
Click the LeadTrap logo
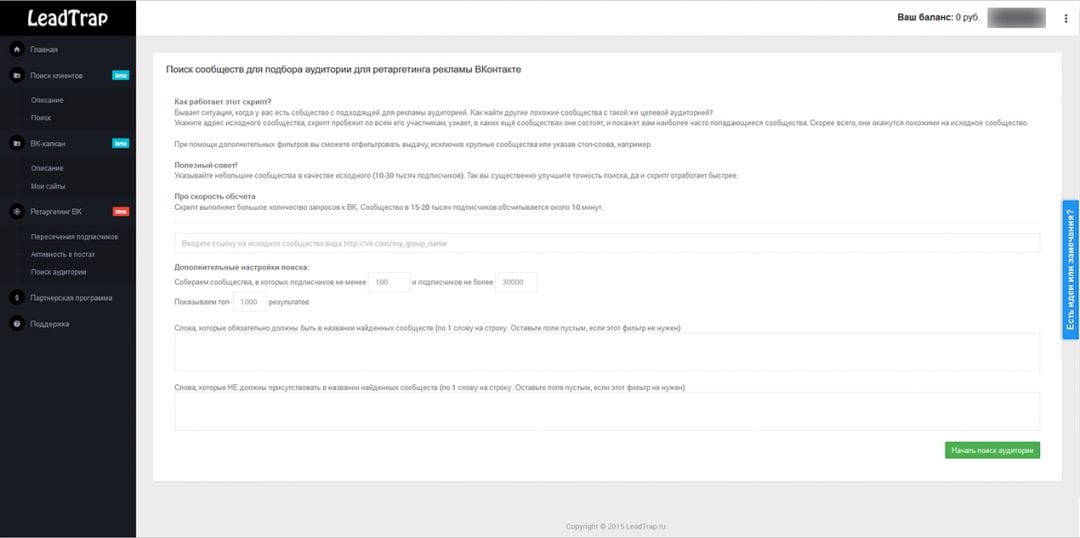click(x=68, y=19)
